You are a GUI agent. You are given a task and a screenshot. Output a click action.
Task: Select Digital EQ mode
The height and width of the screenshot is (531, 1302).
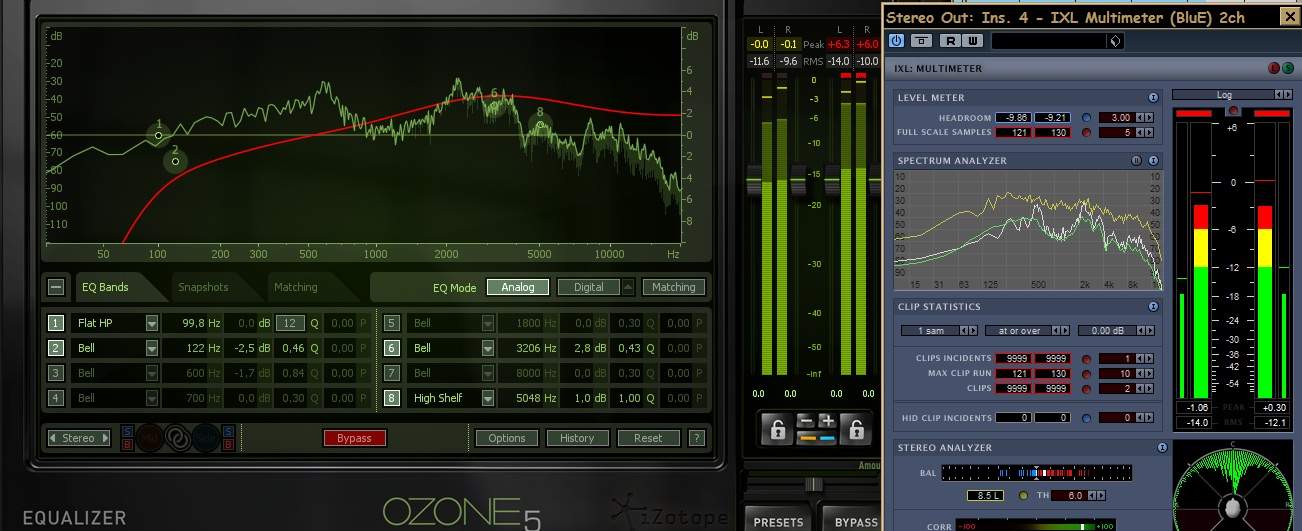point(589,287)
